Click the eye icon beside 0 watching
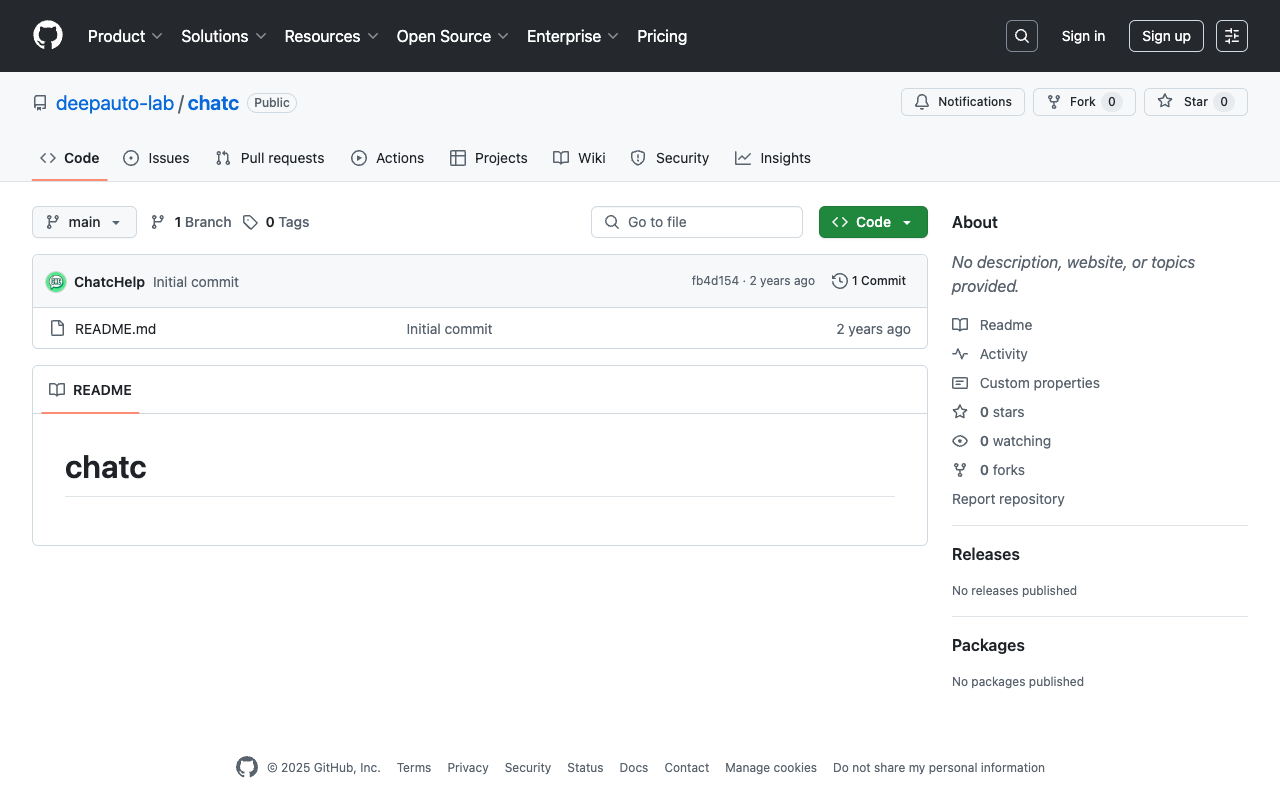Image resolution: width=1280 pixels, height=800 pixels. click(960, 441)
